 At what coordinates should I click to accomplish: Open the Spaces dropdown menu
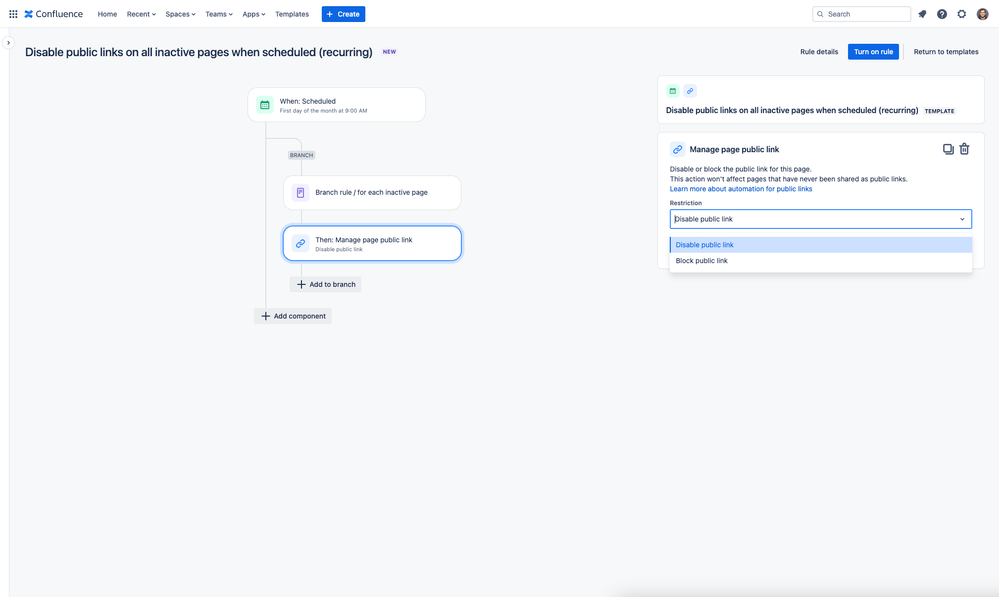[x=180, y=14]
